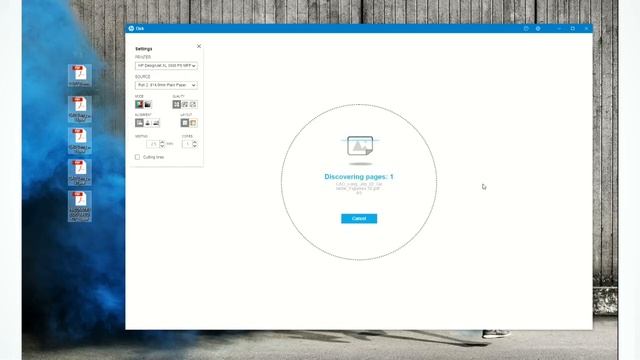The height and width of the screenshot is (360, 640).
Task: Select fourth PDF file on desktop
Action: click(x=80, y=172)
